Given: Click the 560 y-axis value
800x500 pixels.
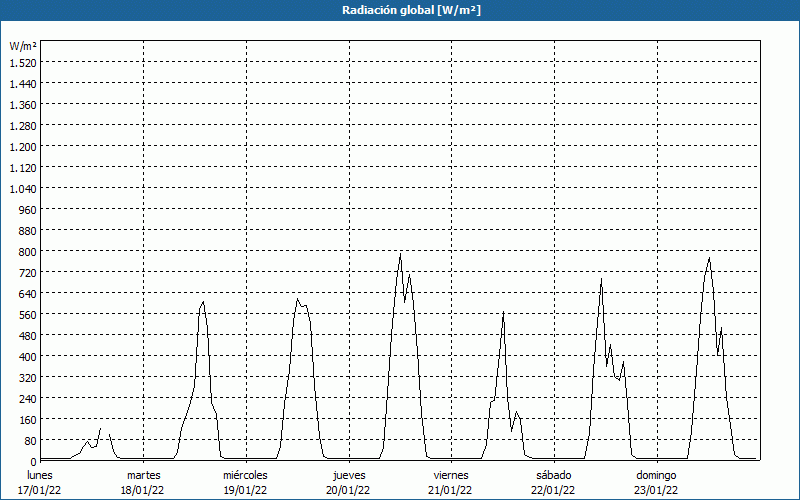Looking at the screenshot, I should [x=28, y=315].
